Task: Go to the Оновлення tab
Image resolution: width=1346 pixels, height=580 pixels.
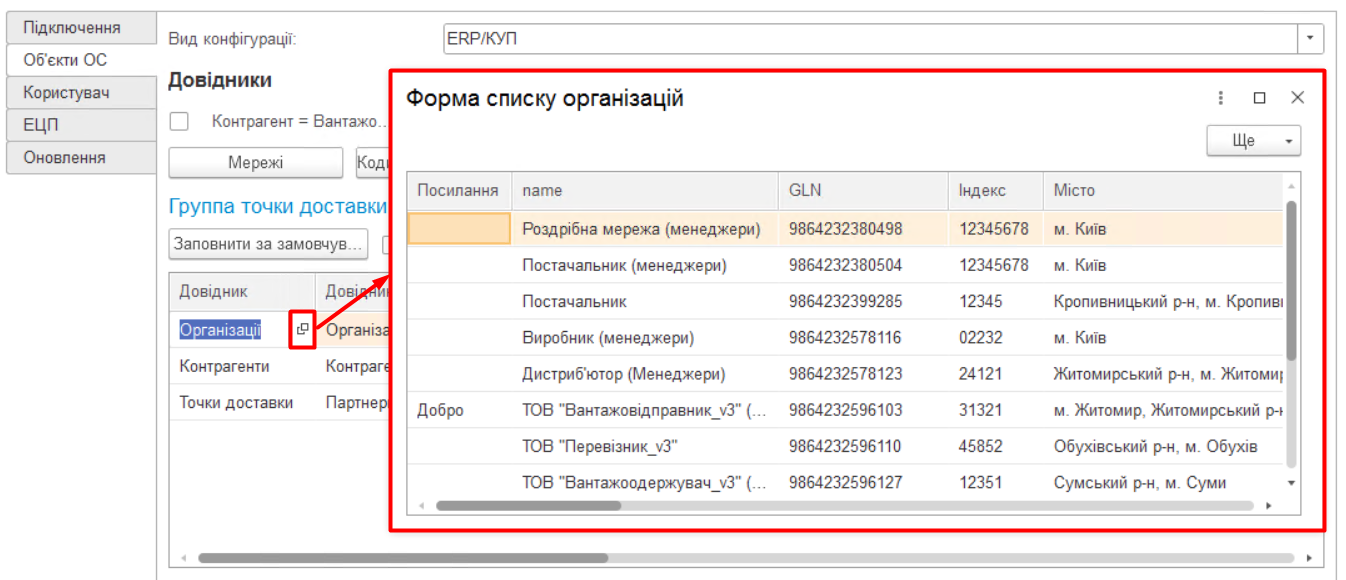Action: [80, 158]
